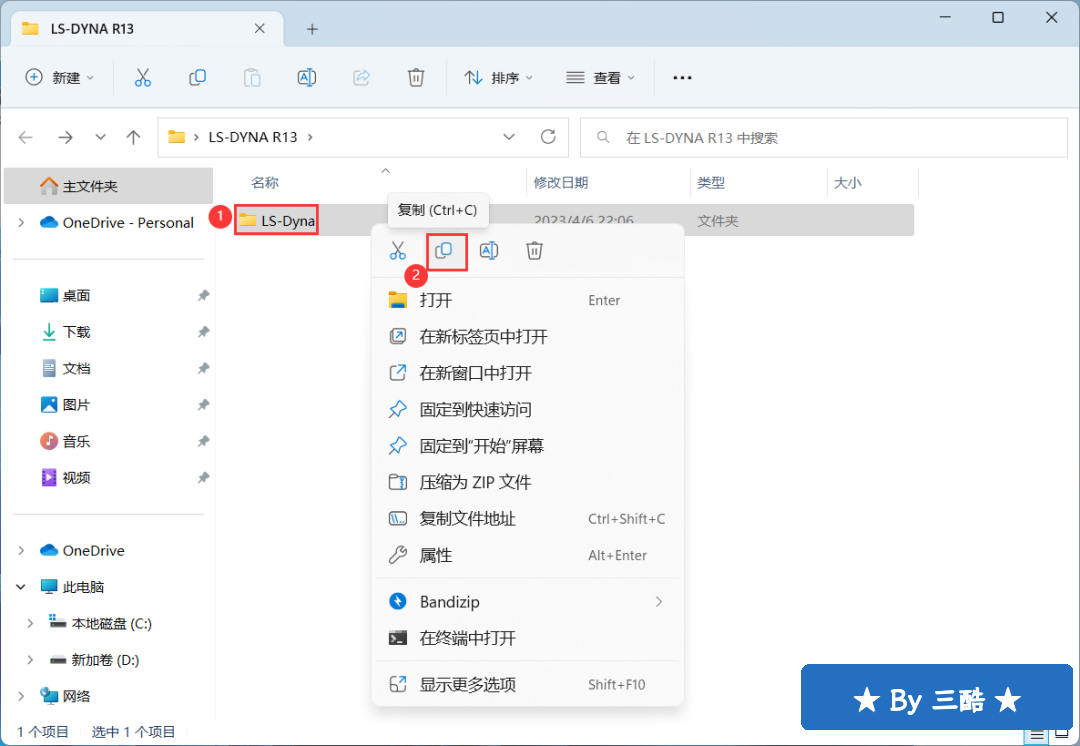This screenshot has height=746, width=1080.
Task: Expand OneDrive - Personal tree node
Action: (21, 222)
